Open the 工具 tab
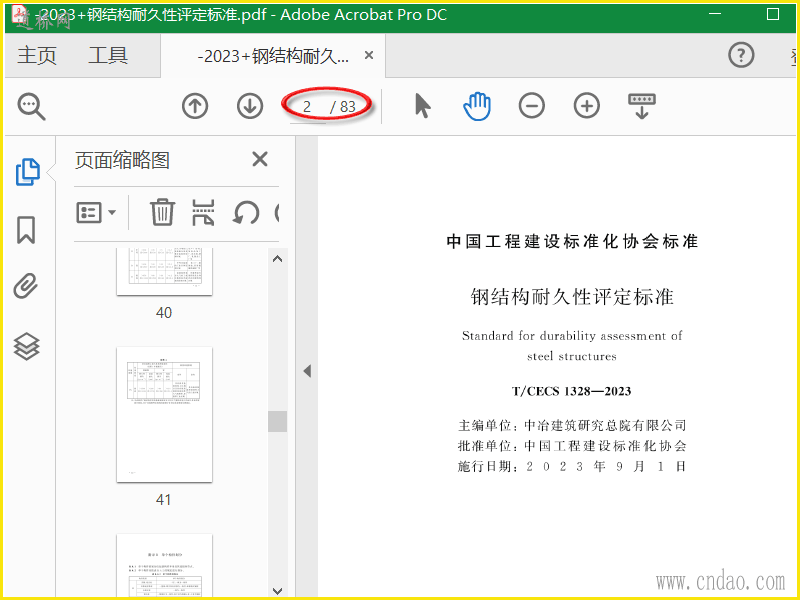Image resolution: width=800 pixels, height=600 pixels. pos(108,55)
